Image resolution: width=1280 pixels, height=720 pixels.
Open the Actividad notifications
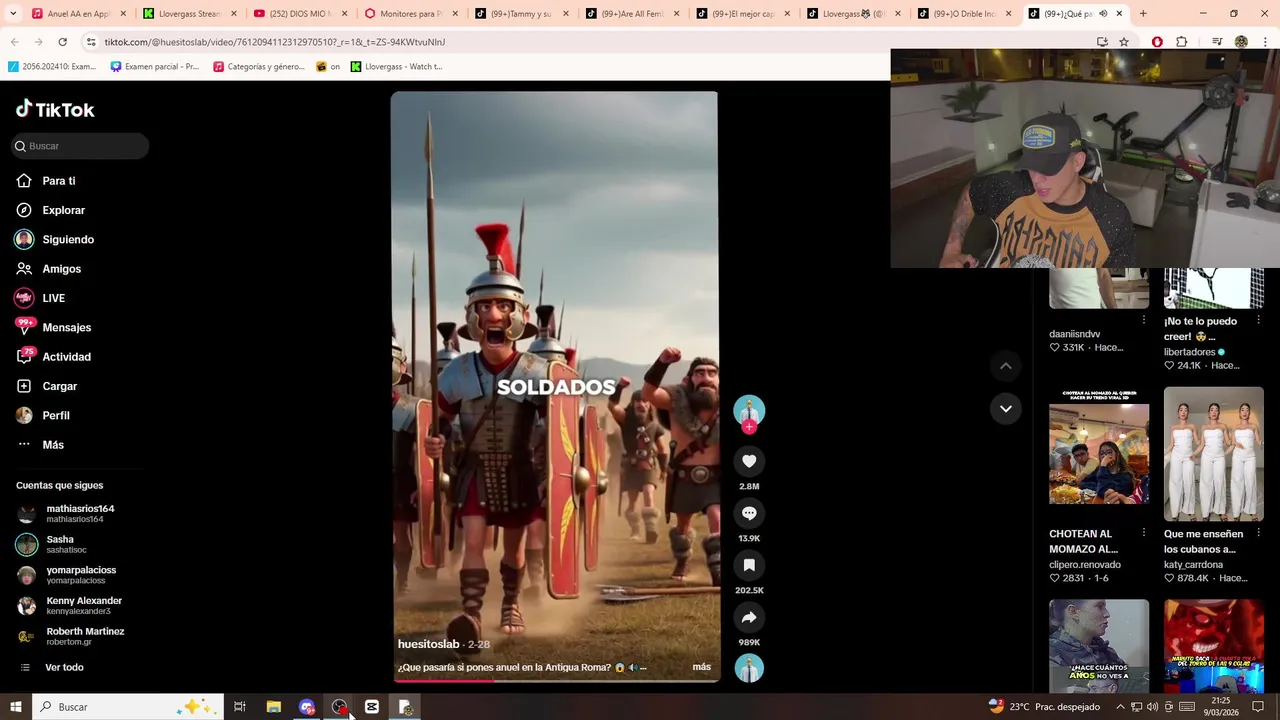pyautogui.click(x=54, y=357)
